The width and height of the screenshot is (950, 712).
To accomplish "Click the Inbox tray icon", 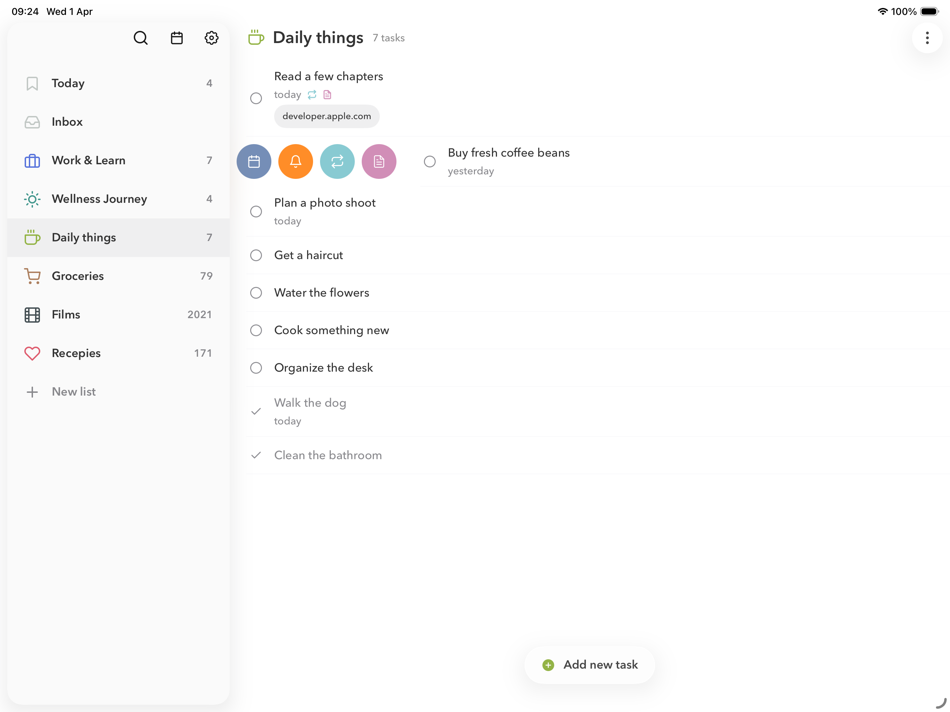I will tap(32, 122).
